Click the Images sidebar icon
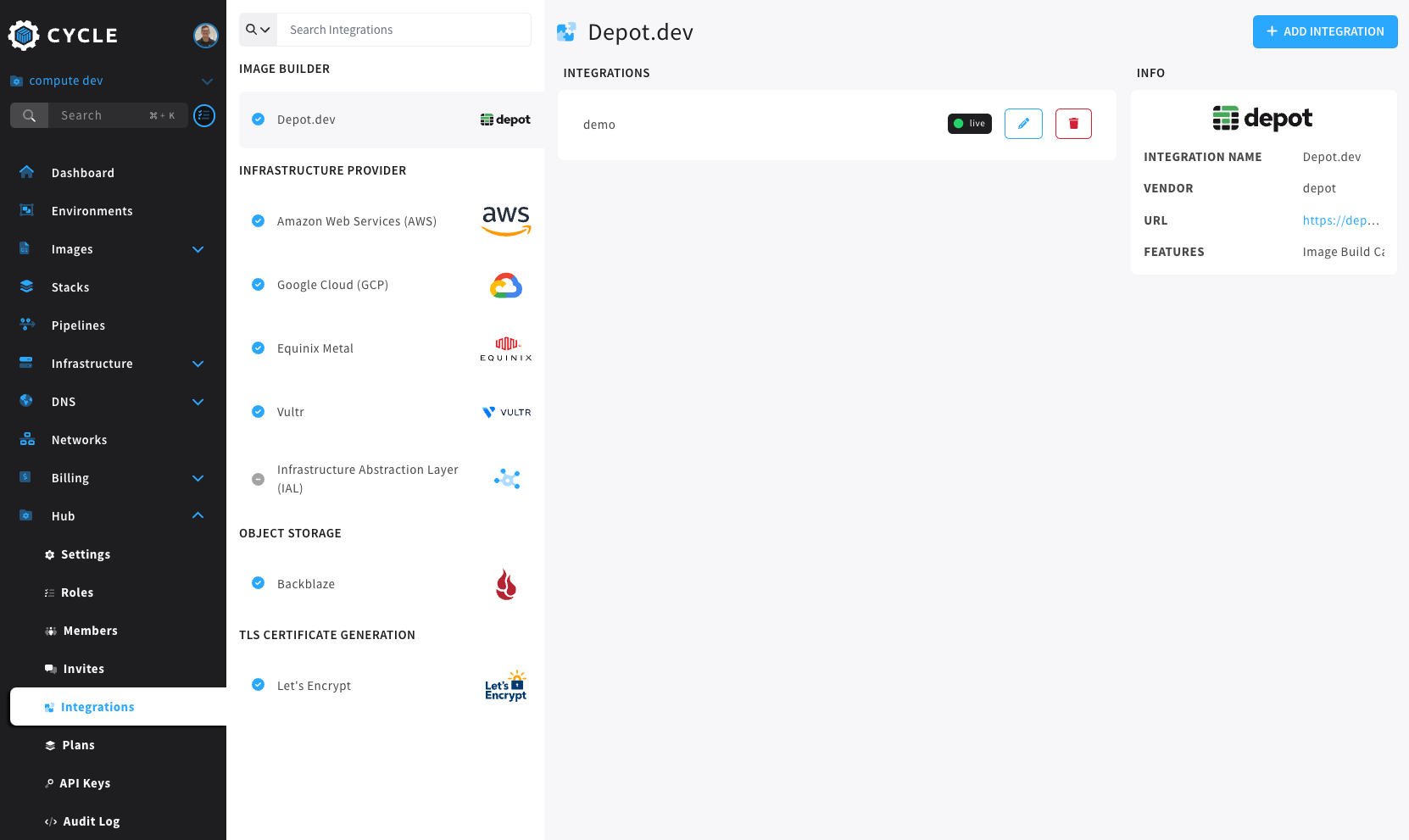The height and width of the screenshot is (840, 1409). pos(25,248)
